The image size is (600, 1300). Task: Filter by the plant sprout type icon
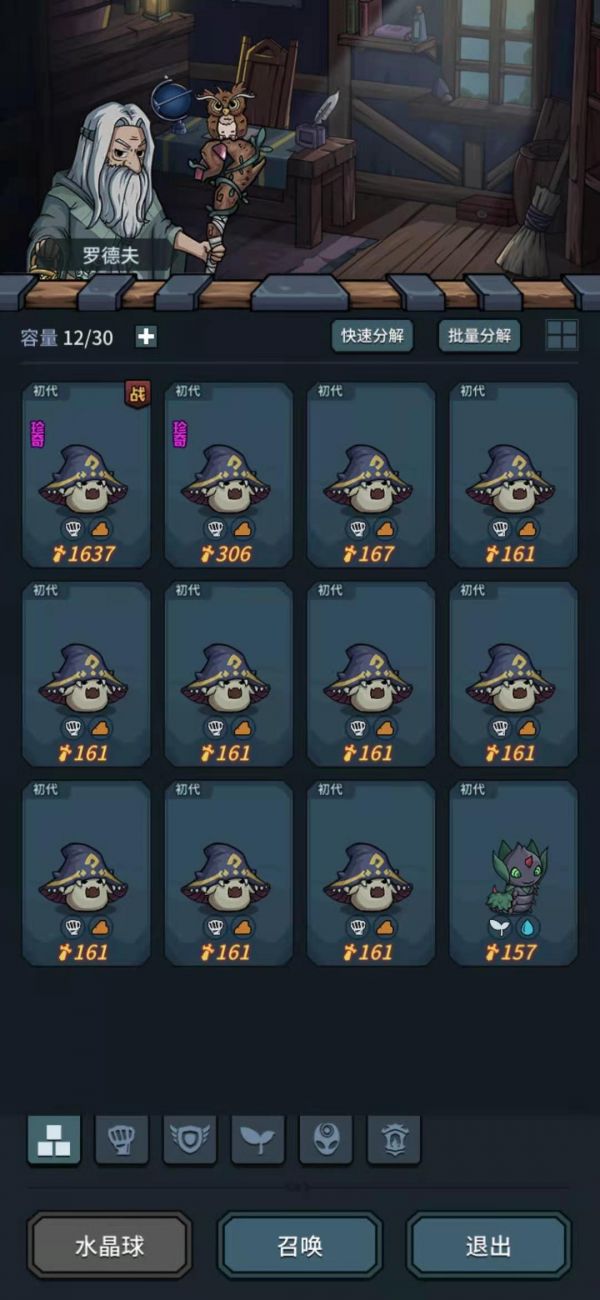[258, 1139]
